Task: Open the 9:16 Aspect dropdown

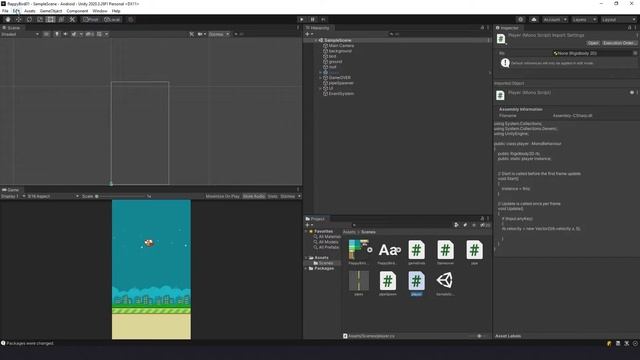Action: click(53, 196)
